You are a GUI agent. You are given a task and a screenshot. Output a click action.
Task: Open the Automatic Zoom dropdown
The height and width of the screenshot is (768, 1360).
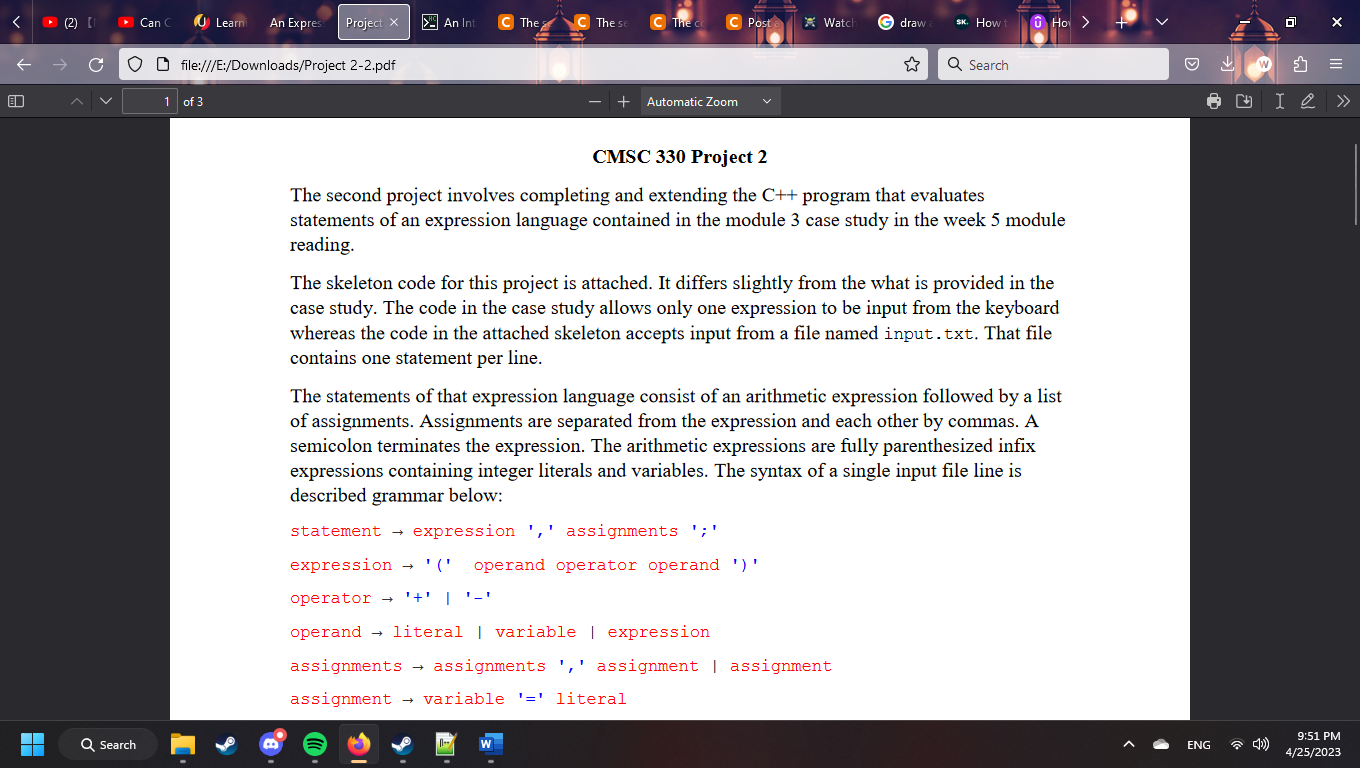pos(710,100)
